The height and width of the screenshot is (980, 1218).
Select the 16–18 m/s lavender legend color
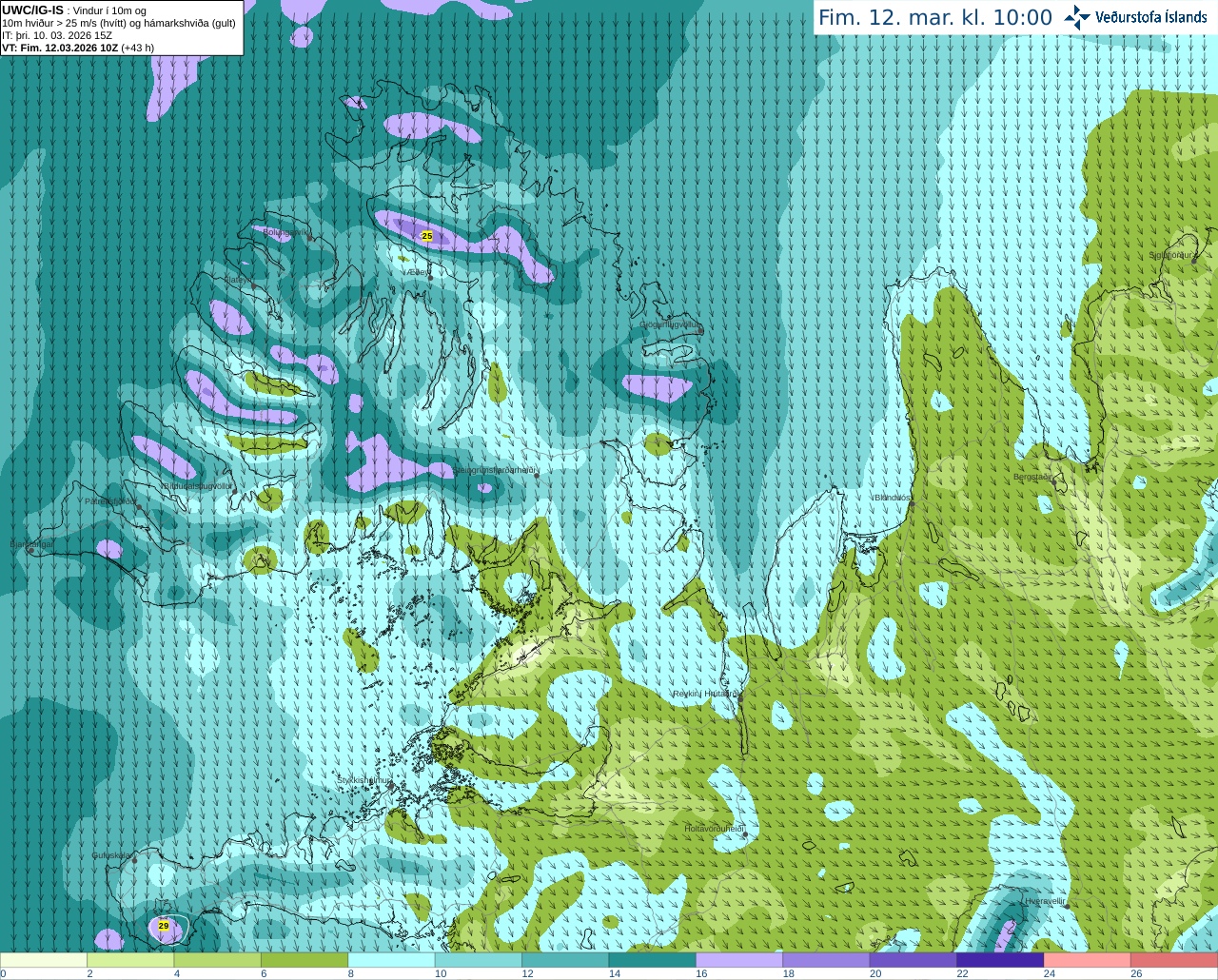(x=739, y=960)
